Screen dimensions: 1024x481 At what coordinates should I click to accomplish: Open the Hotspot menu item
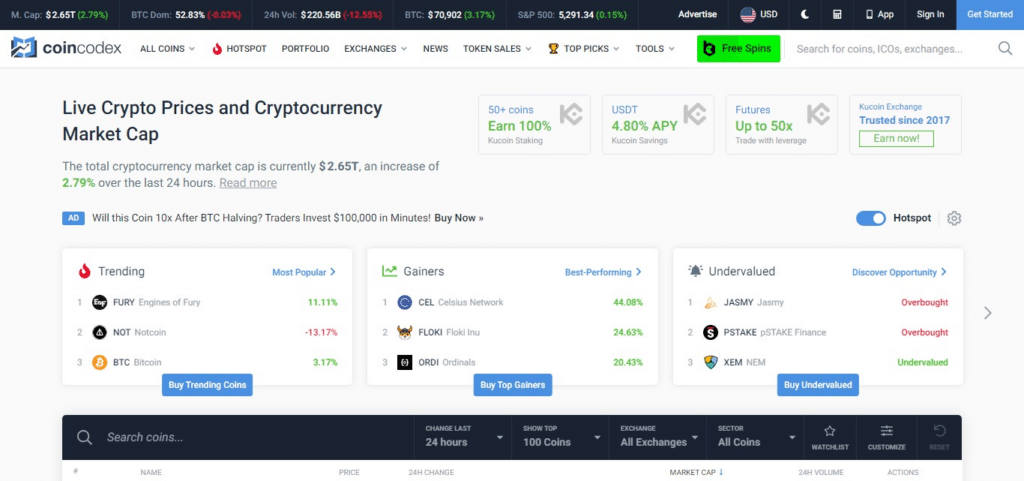pos(240,48)
